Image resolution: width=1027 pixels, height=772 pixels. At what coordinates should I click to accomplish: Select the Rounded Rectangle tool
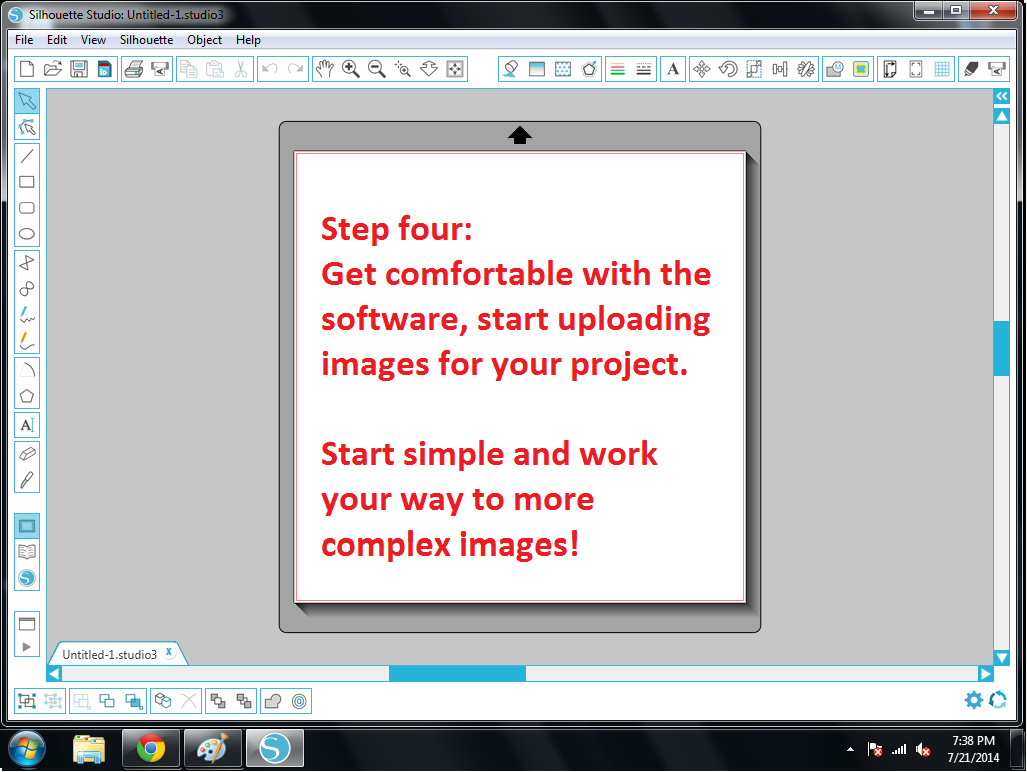pos(27,208)
